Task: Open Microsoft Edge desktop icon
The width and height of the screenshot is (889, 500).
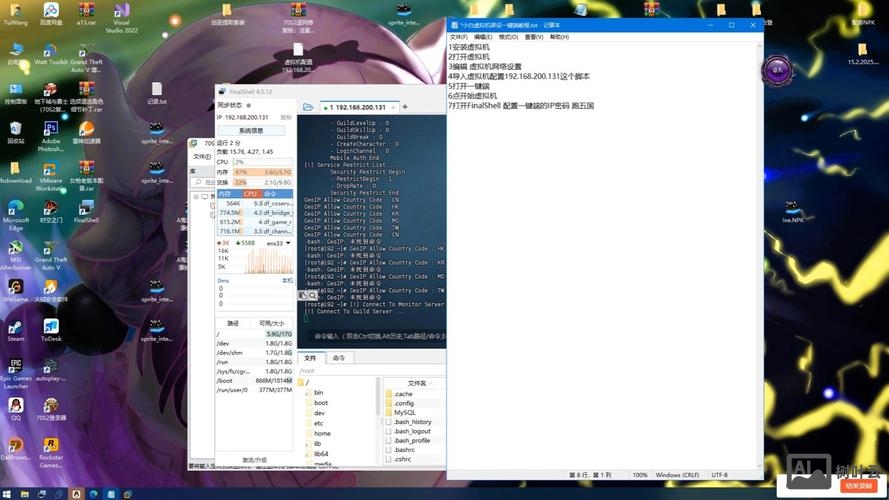Action: click(16, 211)
